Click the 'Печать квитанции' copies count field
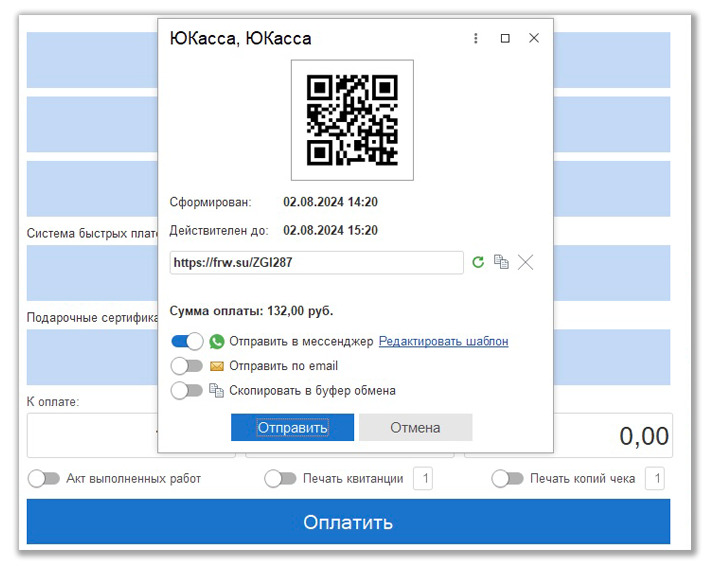 coord(423,479)
